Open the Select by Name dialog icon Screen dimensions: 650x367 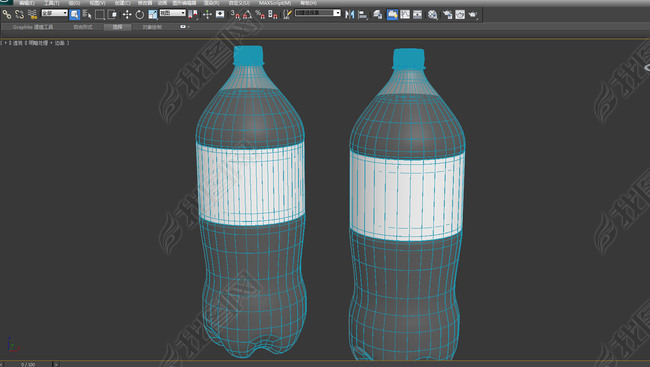pyautogui.click(x=87, y=15)
